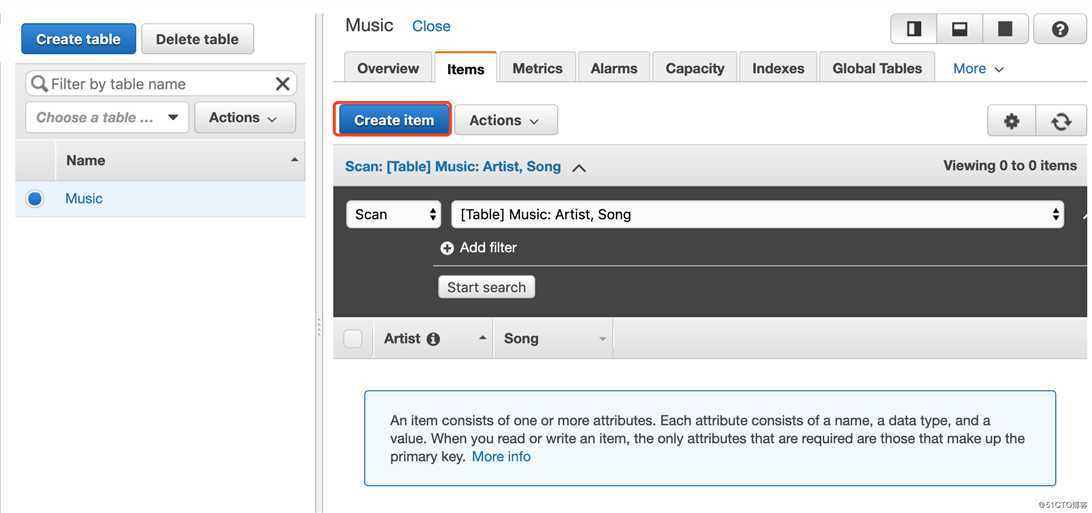
Task: Switch to split side-by-side panel layout icon
Action: 914,29
